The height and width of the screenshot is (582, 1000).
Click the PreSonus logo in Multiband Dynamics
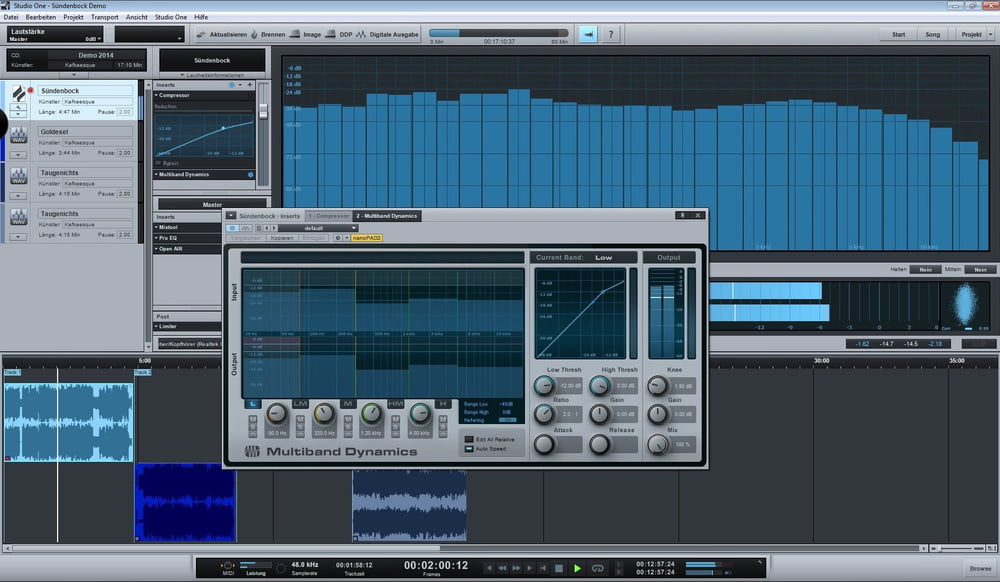coord(254,452)
